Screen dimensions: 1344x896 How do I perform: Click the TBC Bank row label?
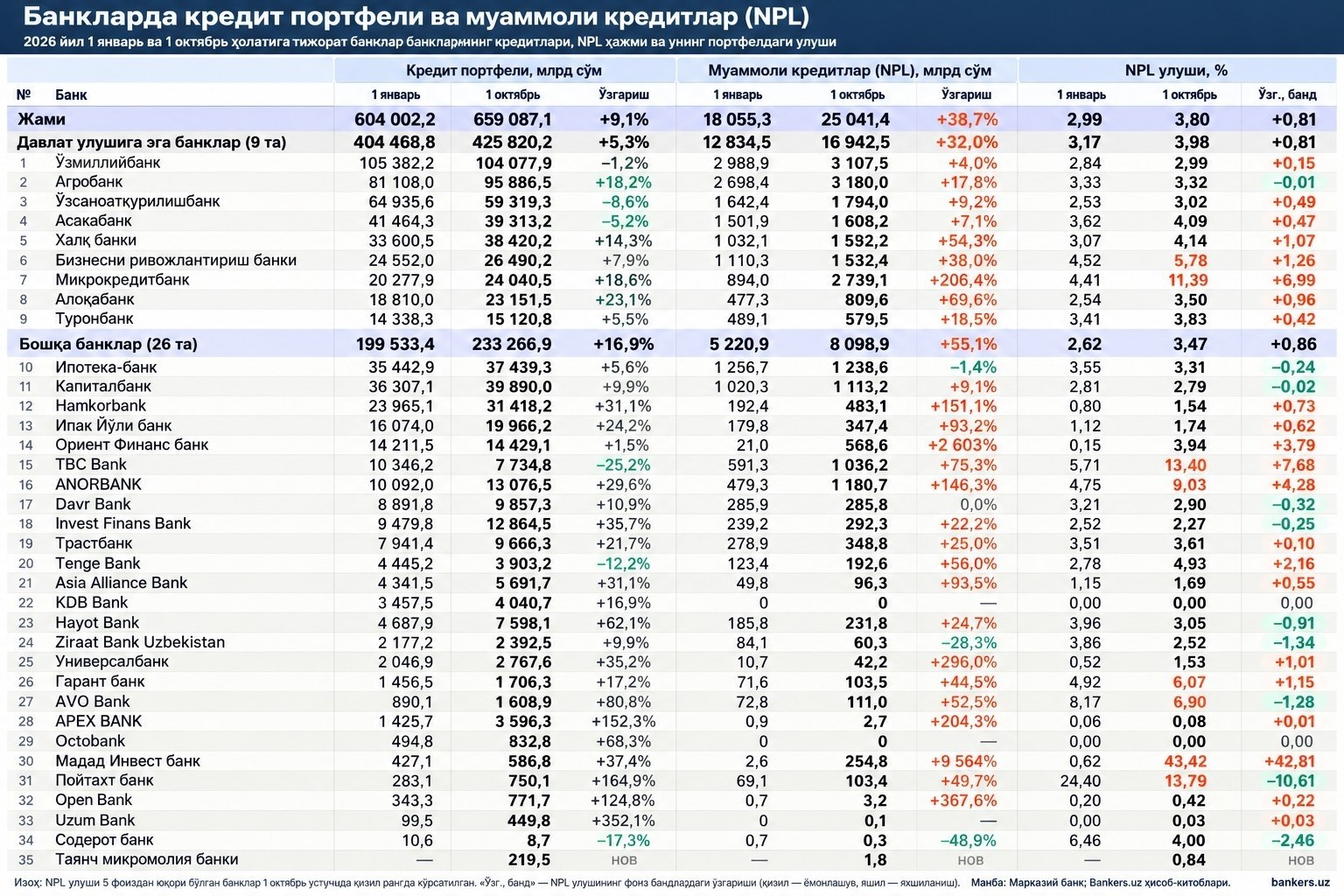click(x=91, y=465)
